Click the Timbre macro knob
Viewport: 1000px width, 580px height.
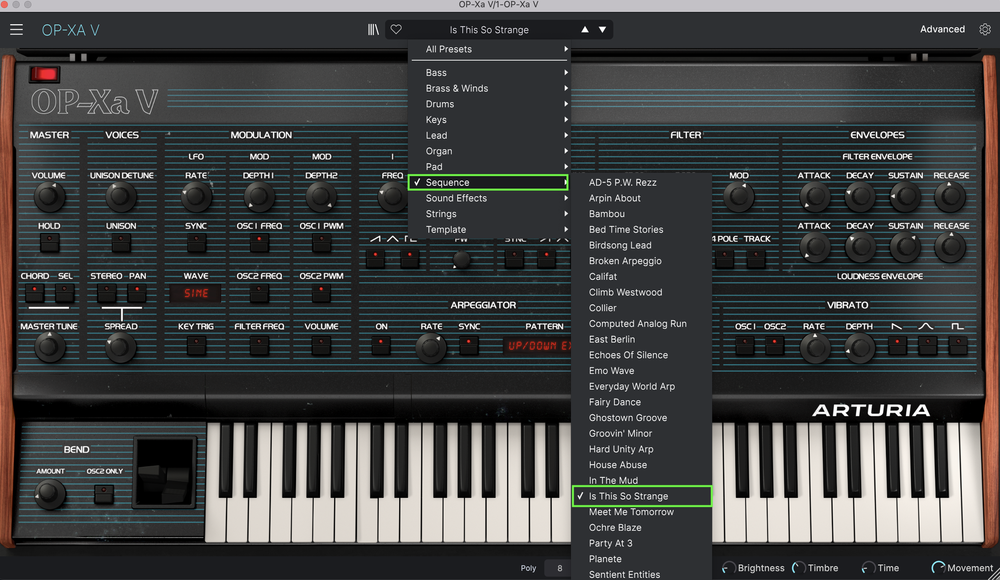click(x=798, y=568)
